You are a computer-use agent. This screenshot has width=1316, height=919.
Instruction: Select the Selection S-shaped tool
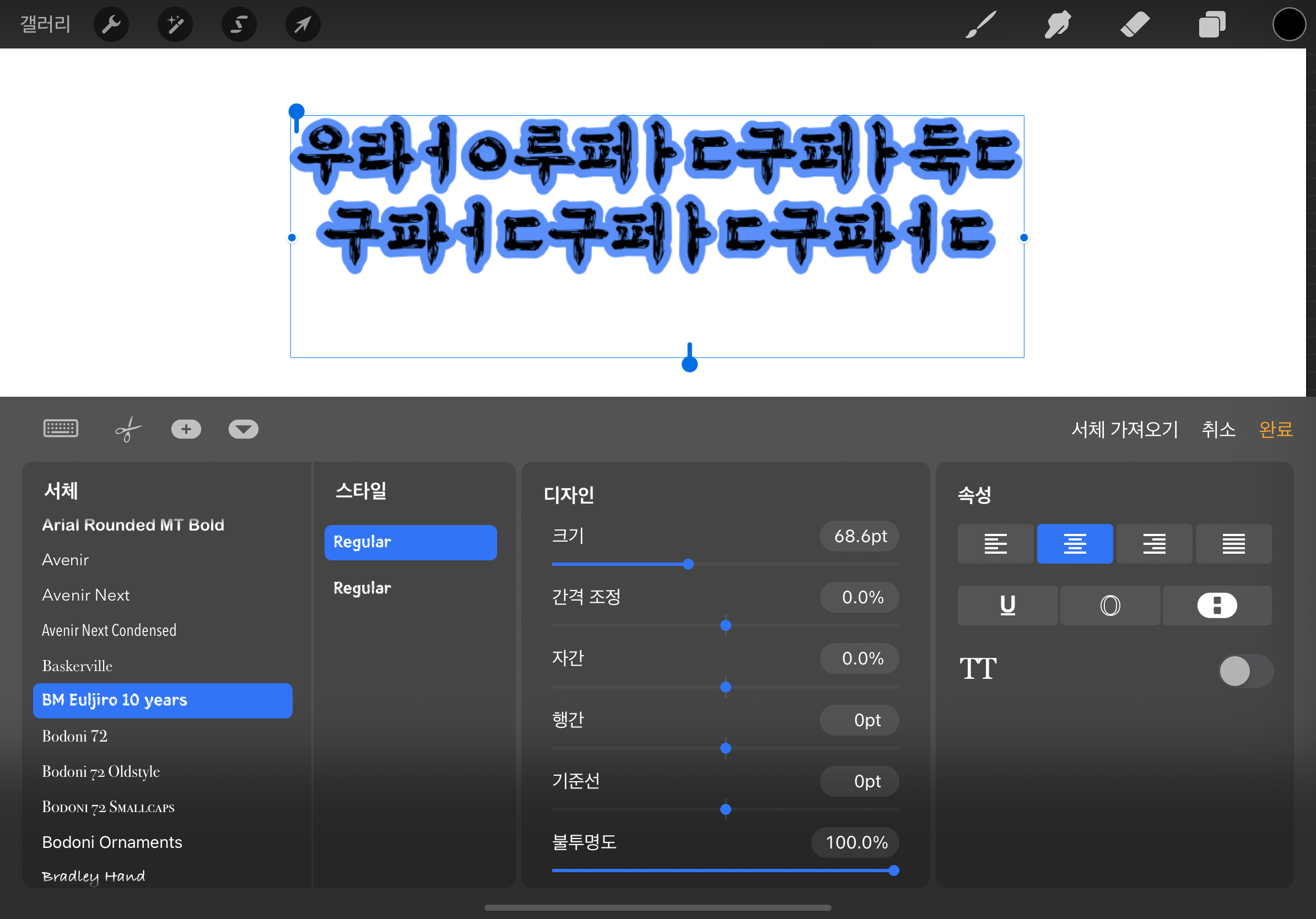coord(239,25)
